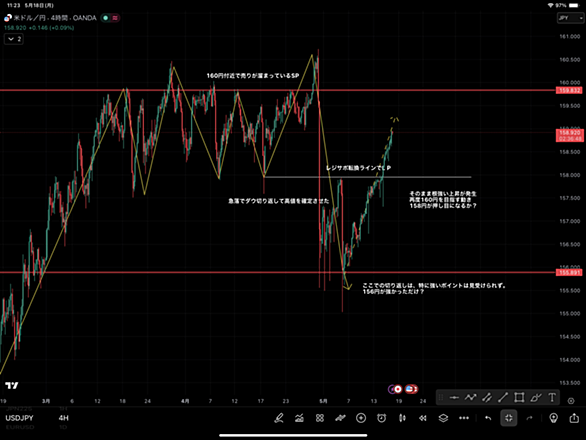Screen dimensions: 586x440
Task: Open the alarm clock alert icon
Action: [x=381, y=418]
